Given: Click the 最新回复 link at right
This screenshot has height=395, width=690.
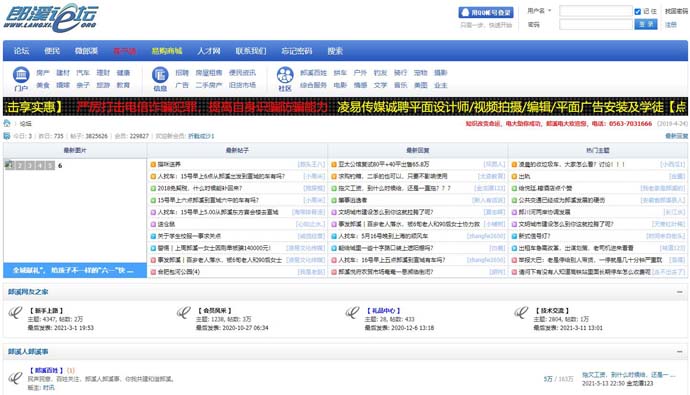Looking at the screenshot, I should tap(676, 136).
